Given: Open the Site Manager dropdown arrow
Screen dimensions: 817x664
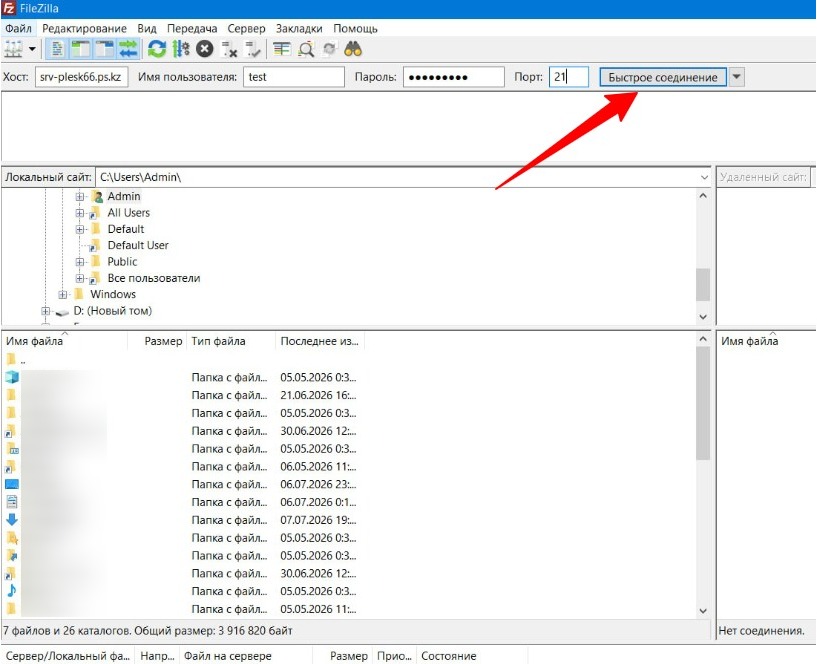Looking at the screenshot, I should click(x=32, y=50).
